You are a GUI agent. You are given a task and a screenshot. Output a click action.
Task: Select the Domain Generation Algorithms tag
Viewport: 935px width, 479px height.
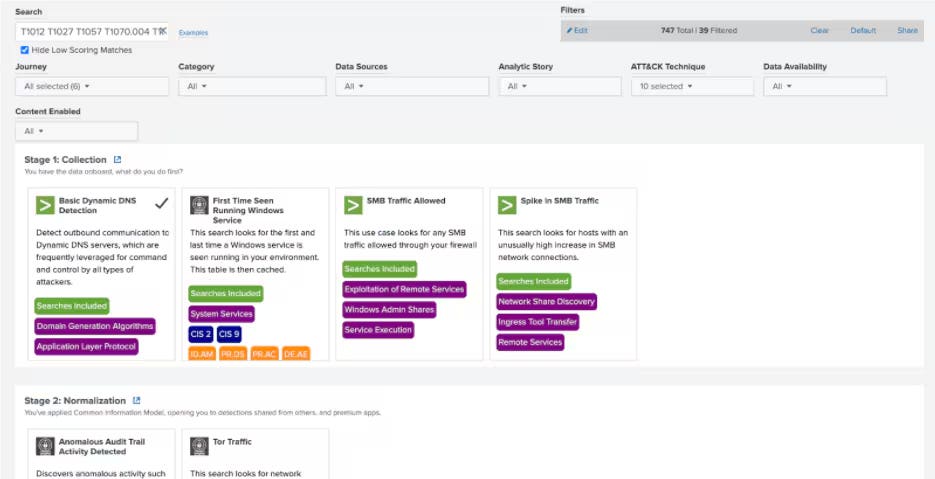[x=95, y=326]
